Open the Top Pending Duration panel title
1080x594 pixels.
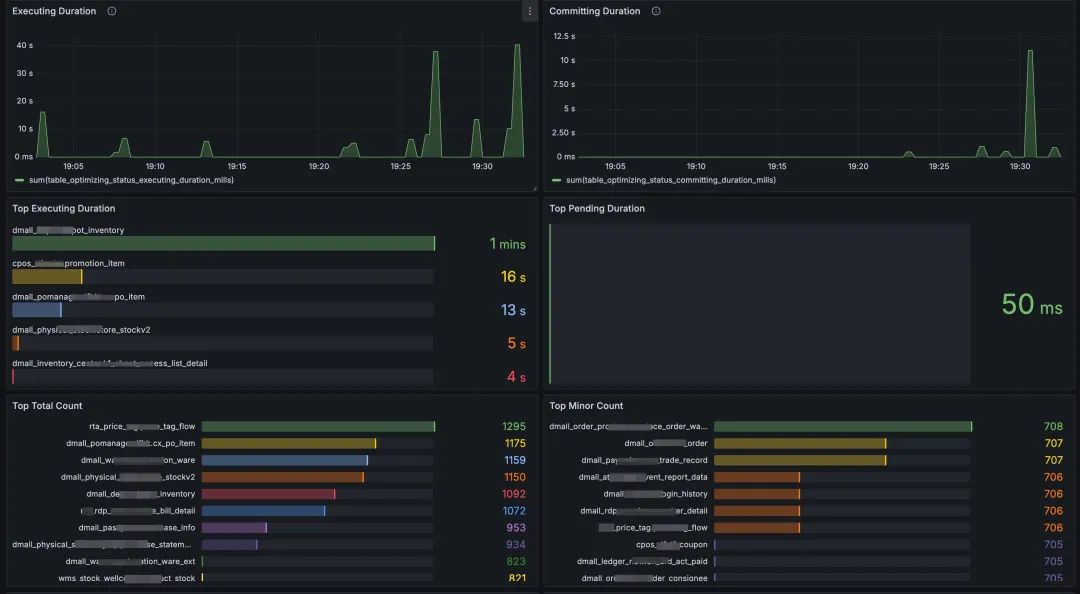point(596,208)
